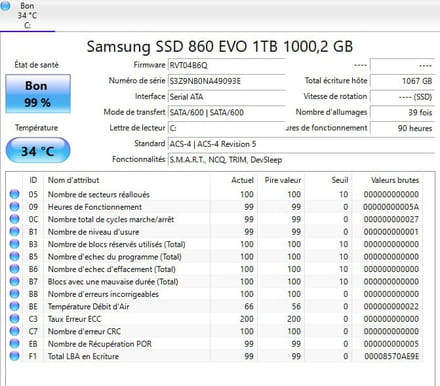Click the Total écriture hôte value 1067 GB
Screen dimensions: 440x386
pos(402,81)
